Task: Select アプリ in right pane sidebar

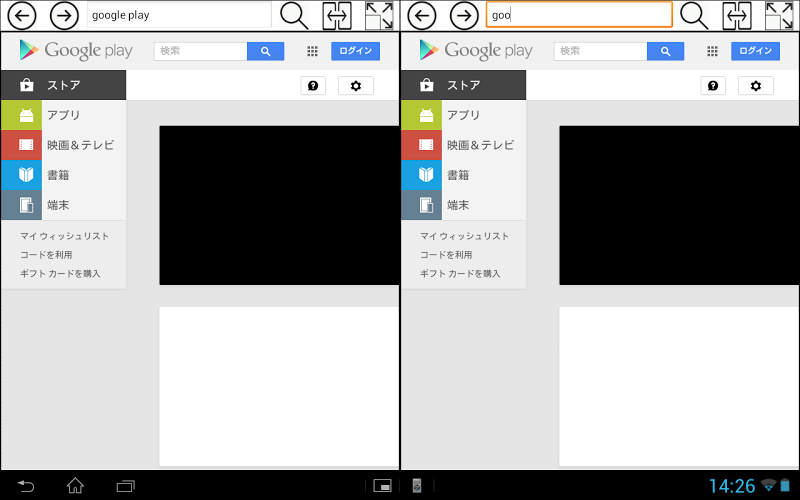Action: coord(463,115)
